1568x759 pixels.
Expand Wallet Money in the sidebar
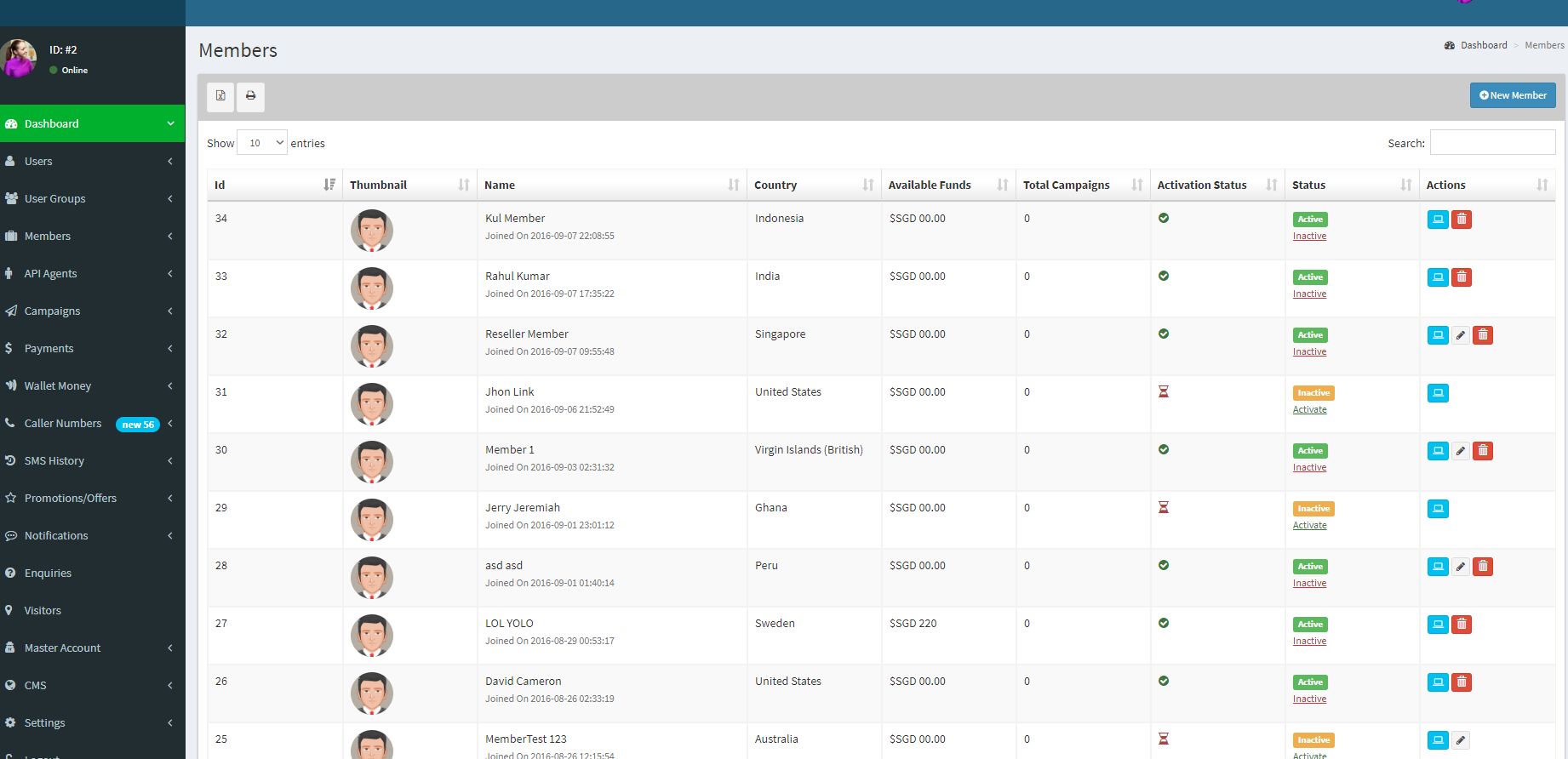pyautogui.click(x=92, y=385)
